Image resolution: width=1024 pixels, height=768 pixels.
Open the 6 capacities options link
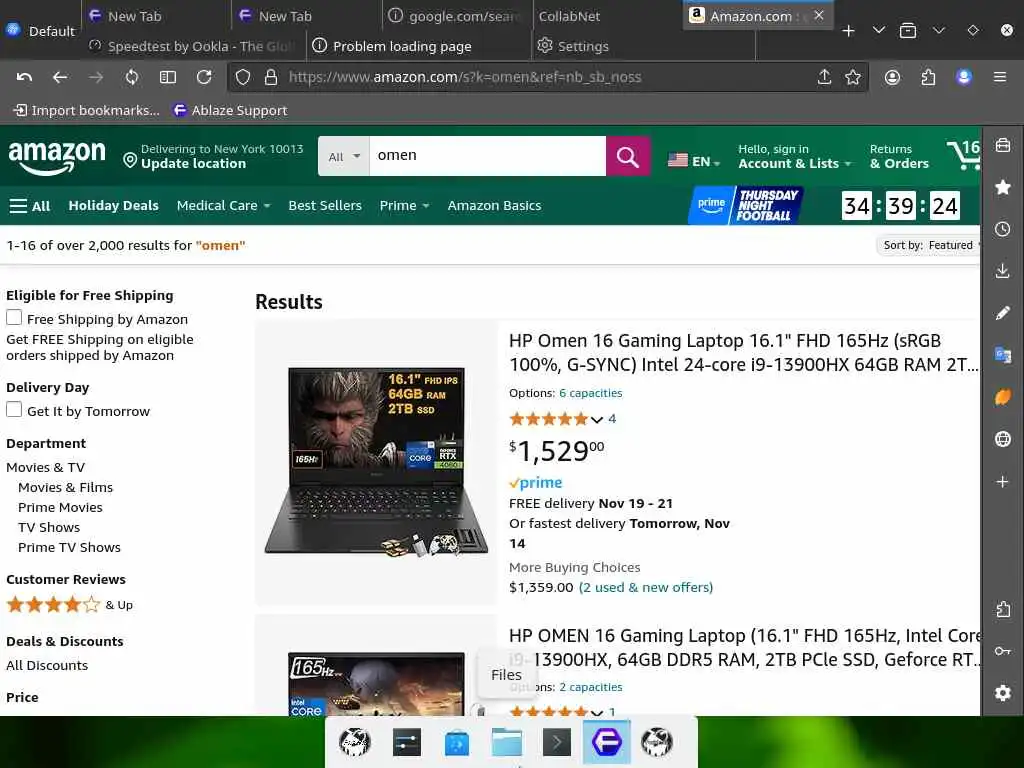click(590, 393)
